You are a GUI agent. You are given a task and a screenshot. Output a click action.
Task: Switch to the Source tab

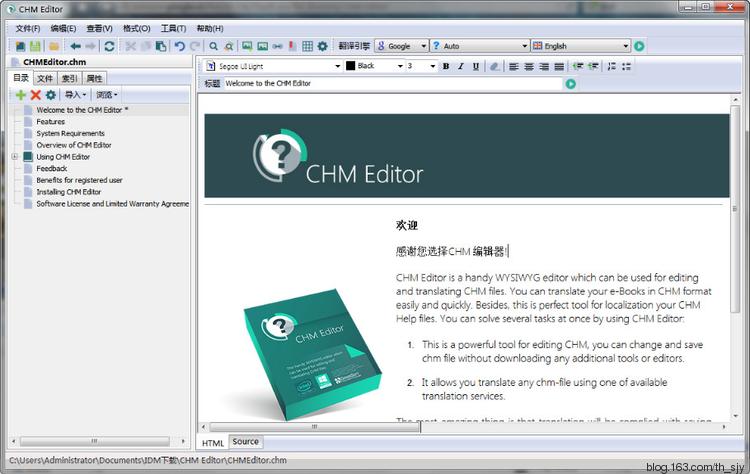[x=245, y=441]
